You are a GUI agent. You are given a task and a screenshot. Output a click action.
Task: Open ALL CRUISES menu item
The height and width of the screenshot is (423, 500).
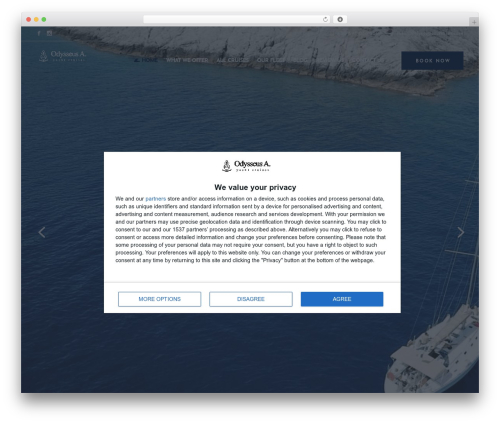point(232,60)
